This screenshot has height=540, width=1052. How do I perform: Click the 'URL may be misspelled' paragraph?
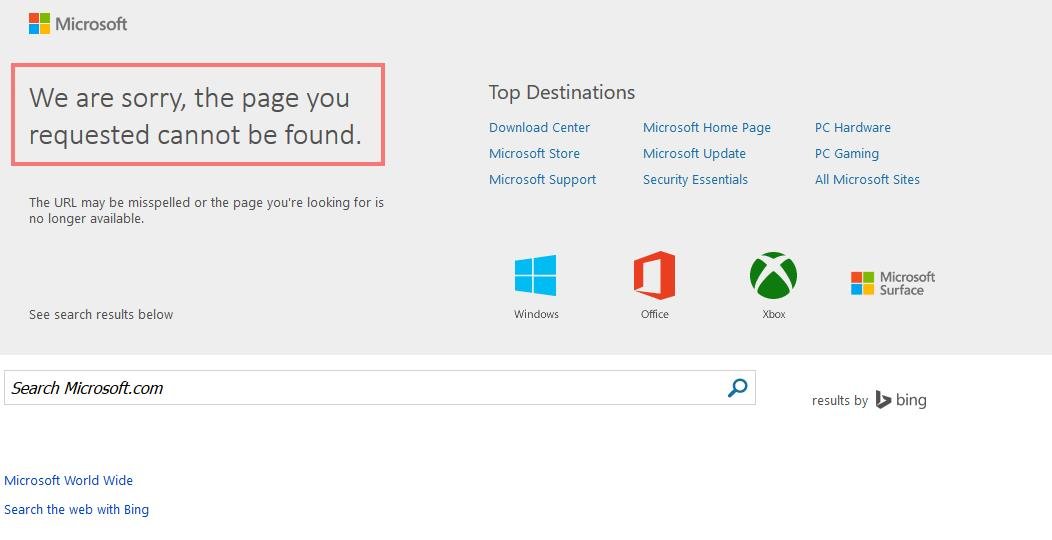[206, 211]
